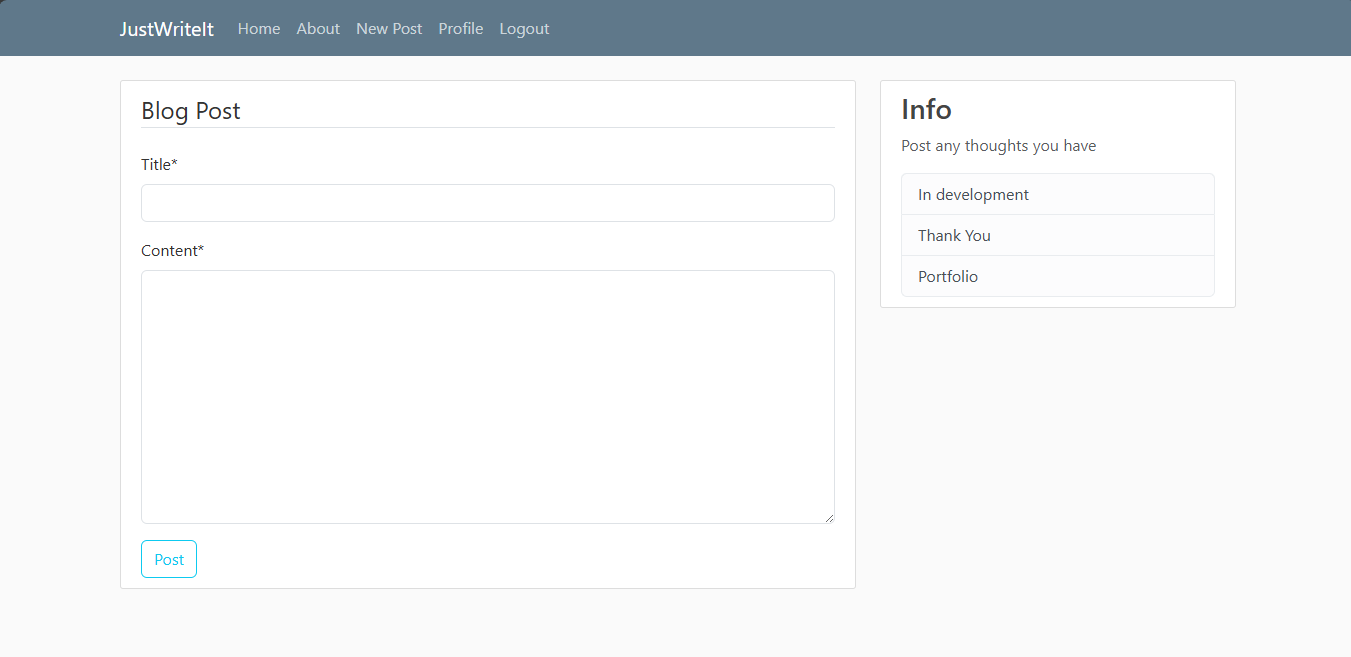The image size is (1351, 657).
Task: Focus the Title input field
Action: point(487,203)
